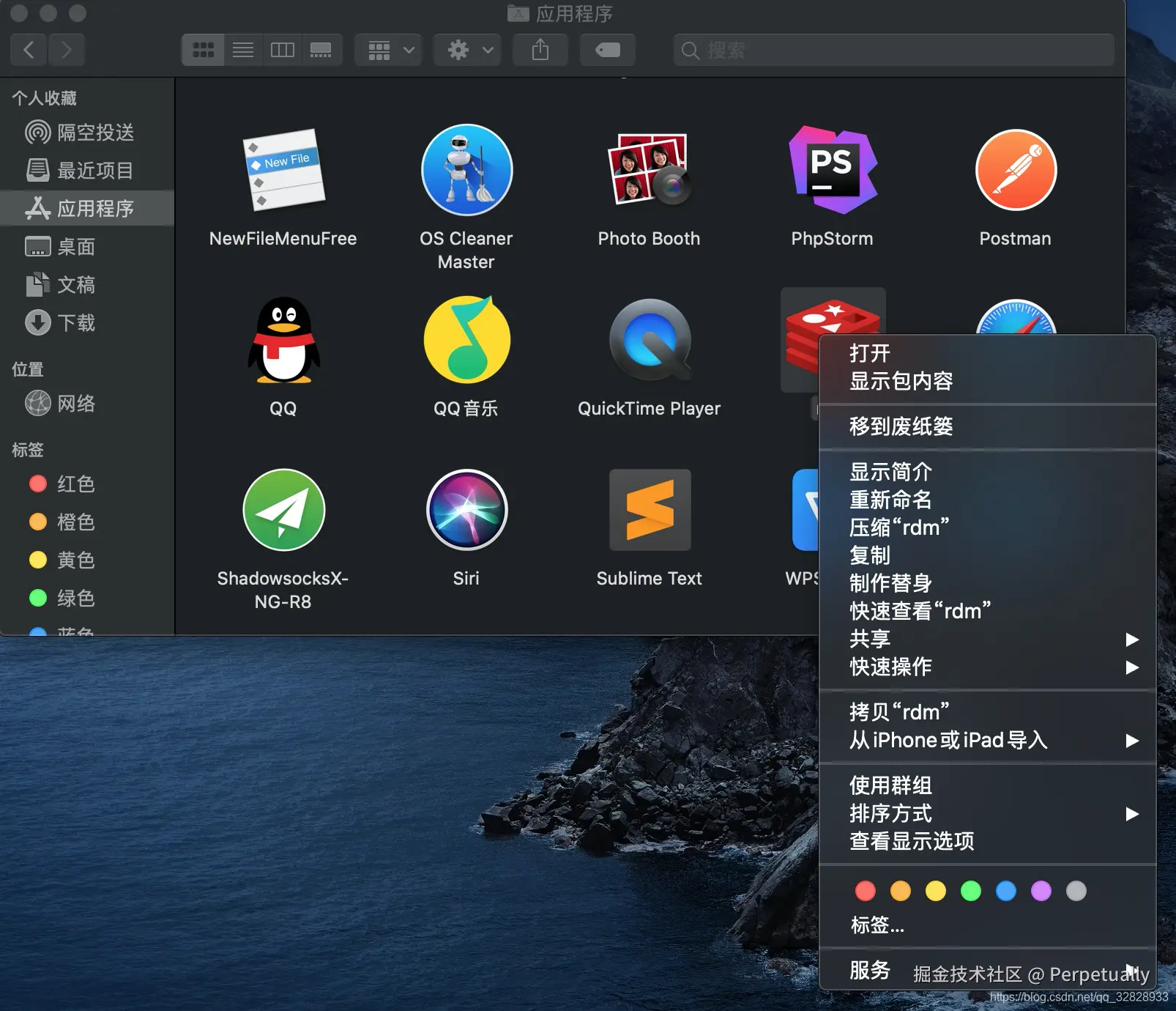This screenshot has height=1011, width=1176.
Task: Expand the 快速操作 submenu
Action: 987,667
